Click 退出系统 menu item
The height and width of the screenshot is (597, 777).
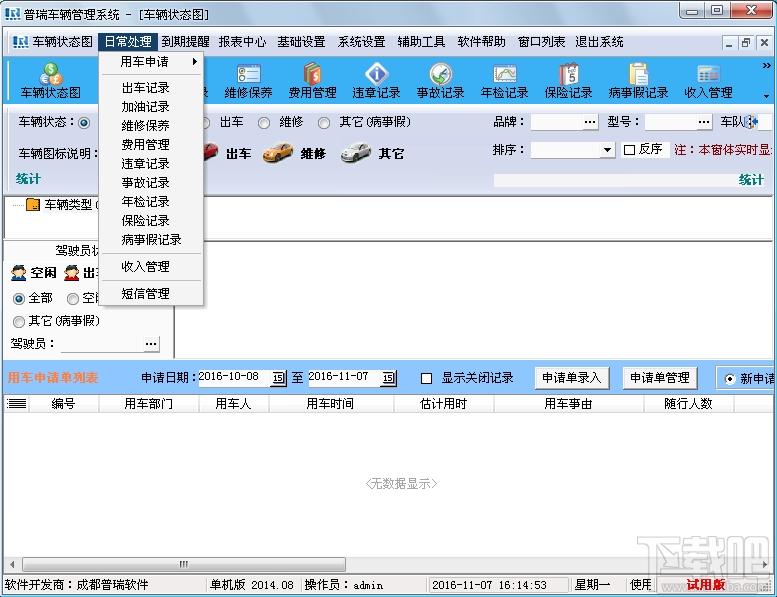599,42
